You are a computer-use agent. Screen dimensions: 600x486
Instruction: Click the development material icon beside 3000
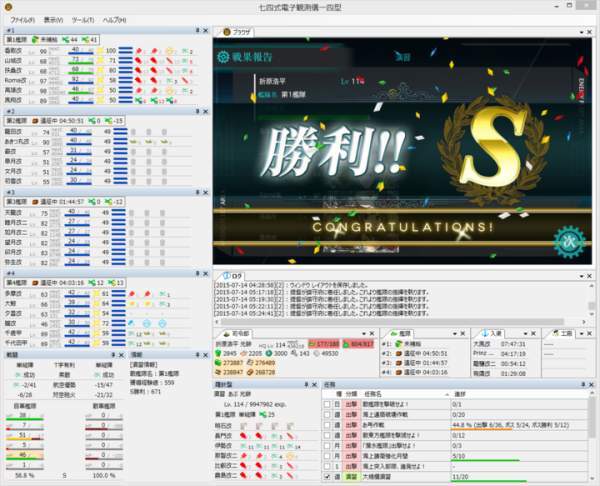[x=269, y=353]
